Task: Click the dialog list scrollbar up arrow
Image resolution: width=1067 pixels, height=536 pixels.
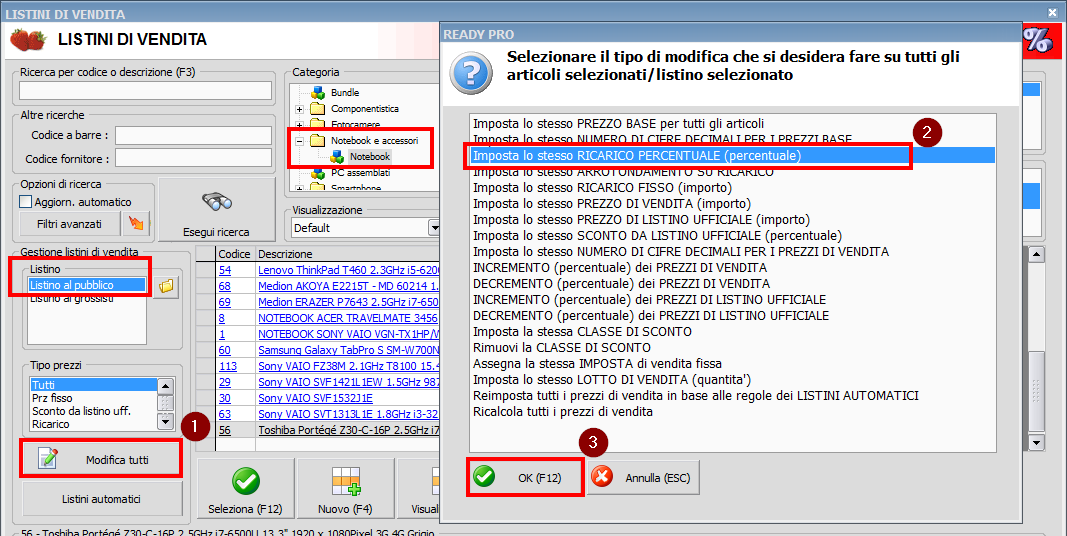Action: 1036,255
